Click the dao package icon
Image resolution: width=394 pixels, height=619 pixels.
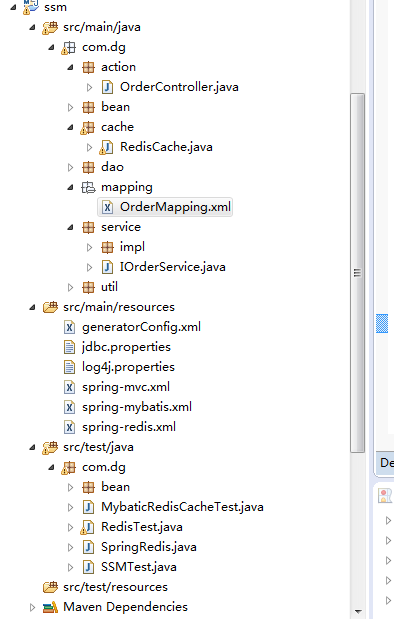coord(88,167)
